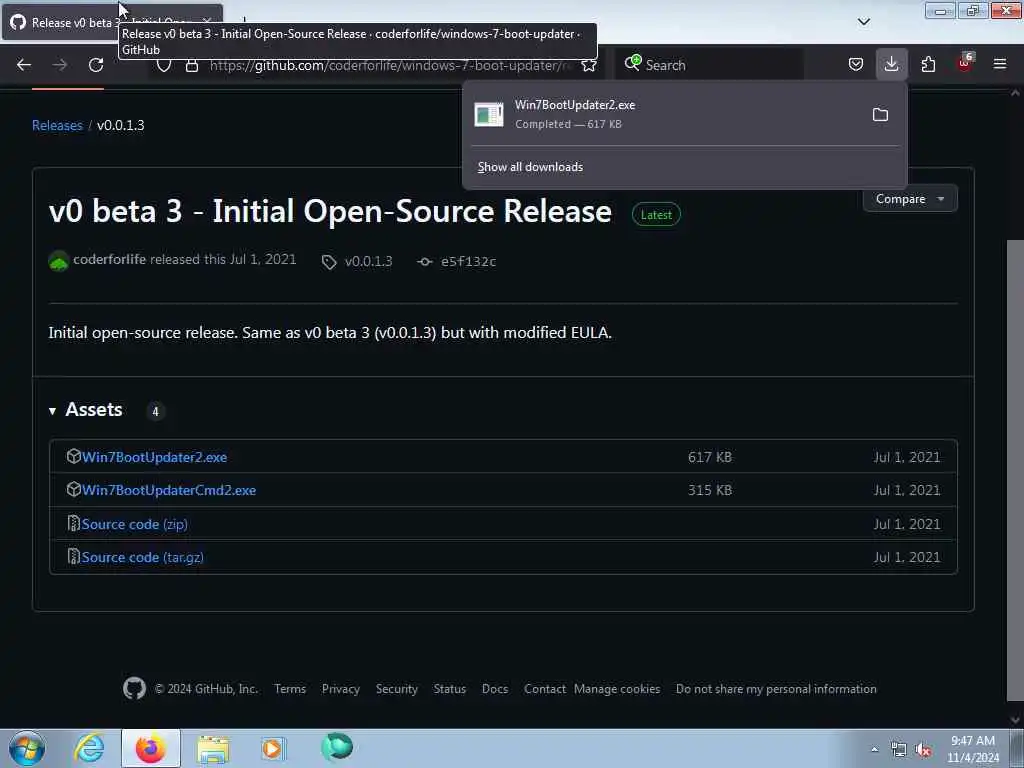1024x768 pixels.
Task: Open the tracking protection shield icon
Action: 164,65
